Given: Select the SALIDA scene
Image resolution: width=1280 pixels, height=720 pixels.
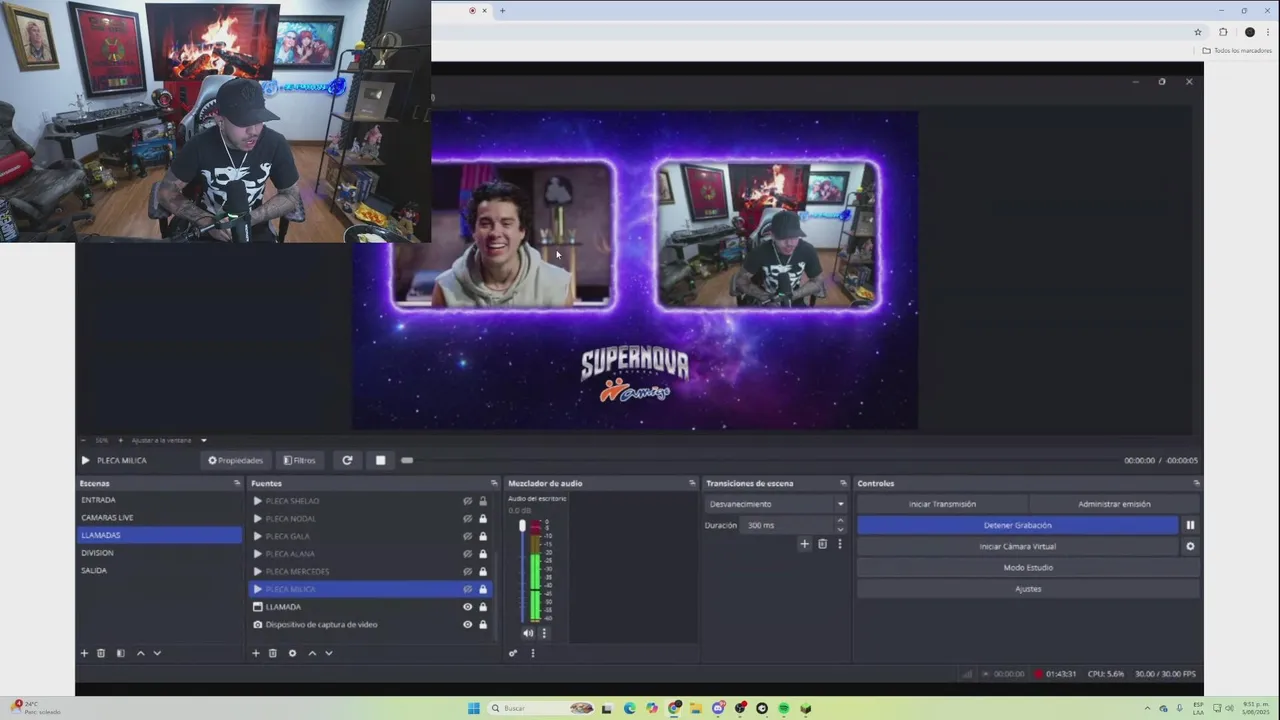Looking at the screenshot, I should pyautogui.click(x=159, y=570).
